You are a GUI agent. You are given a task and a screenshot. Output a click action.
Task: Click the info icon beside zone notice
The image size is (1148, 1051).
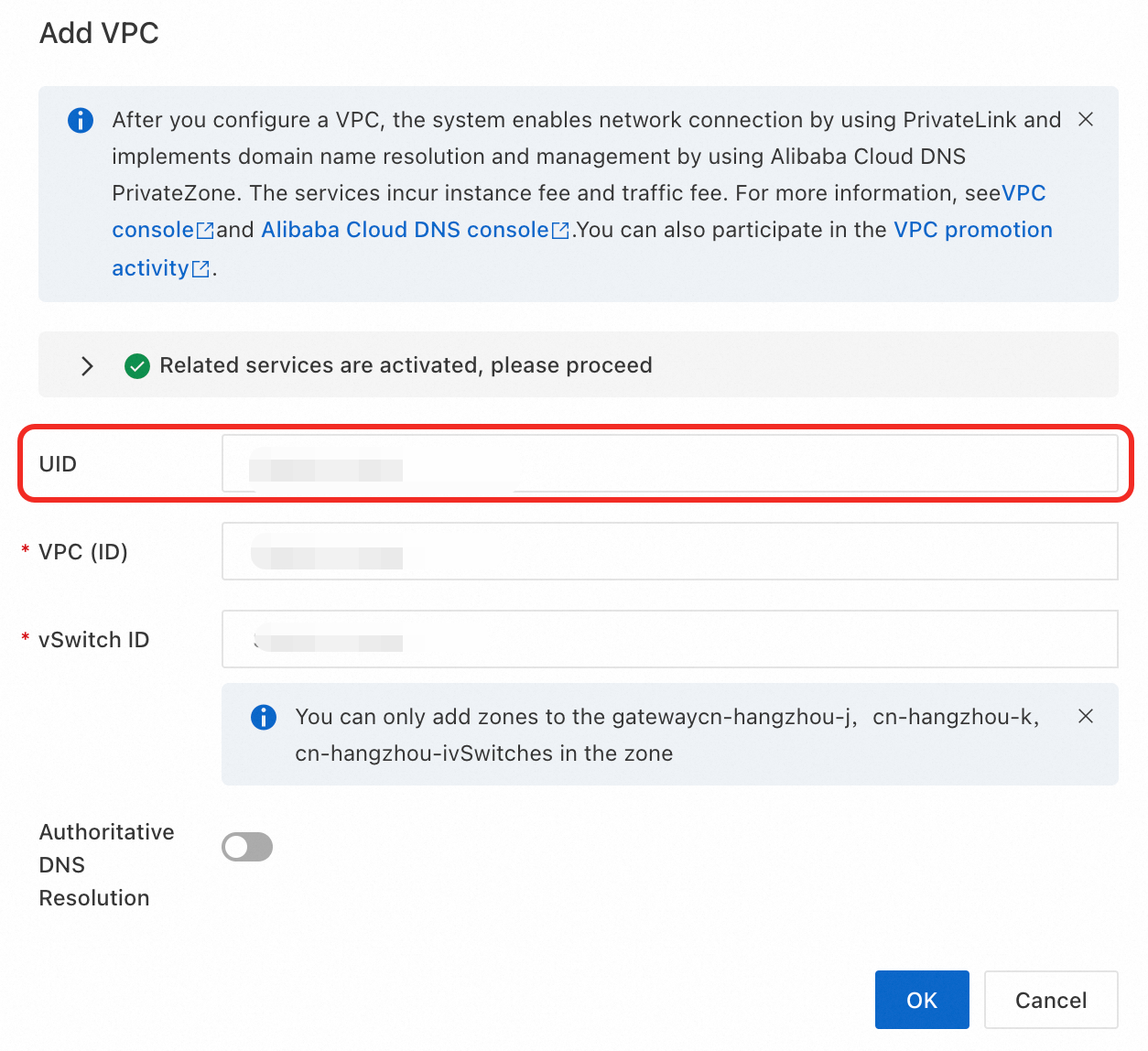pyautogui.click(x=264, y=717)
